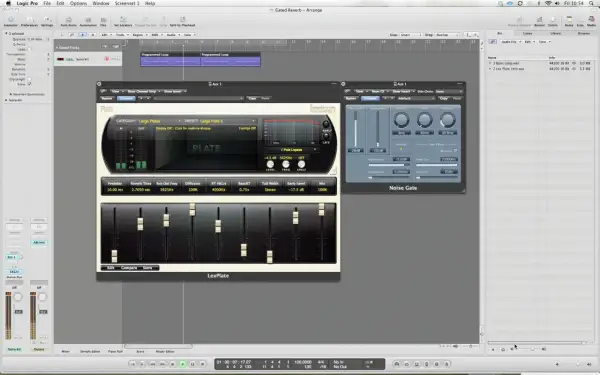
Task: Open the File menu
Action: pyautogui.click(x=47, y=3)
